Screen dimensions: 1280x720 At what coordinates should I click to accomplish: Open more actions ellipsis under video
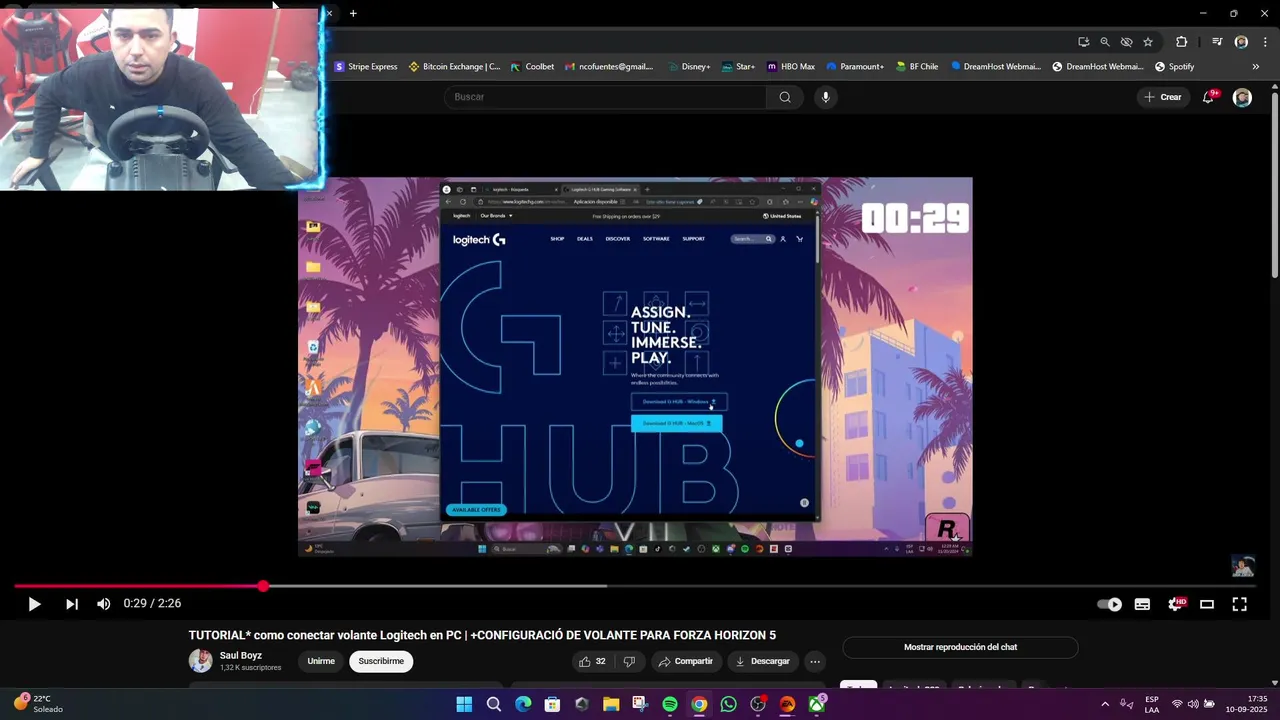point(815,661)
